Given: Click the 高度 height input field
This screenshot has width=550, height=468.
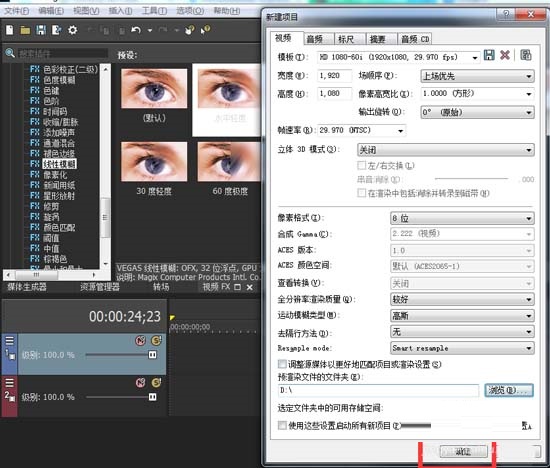Looking at the screenshot, I should [x=334, y=94].
